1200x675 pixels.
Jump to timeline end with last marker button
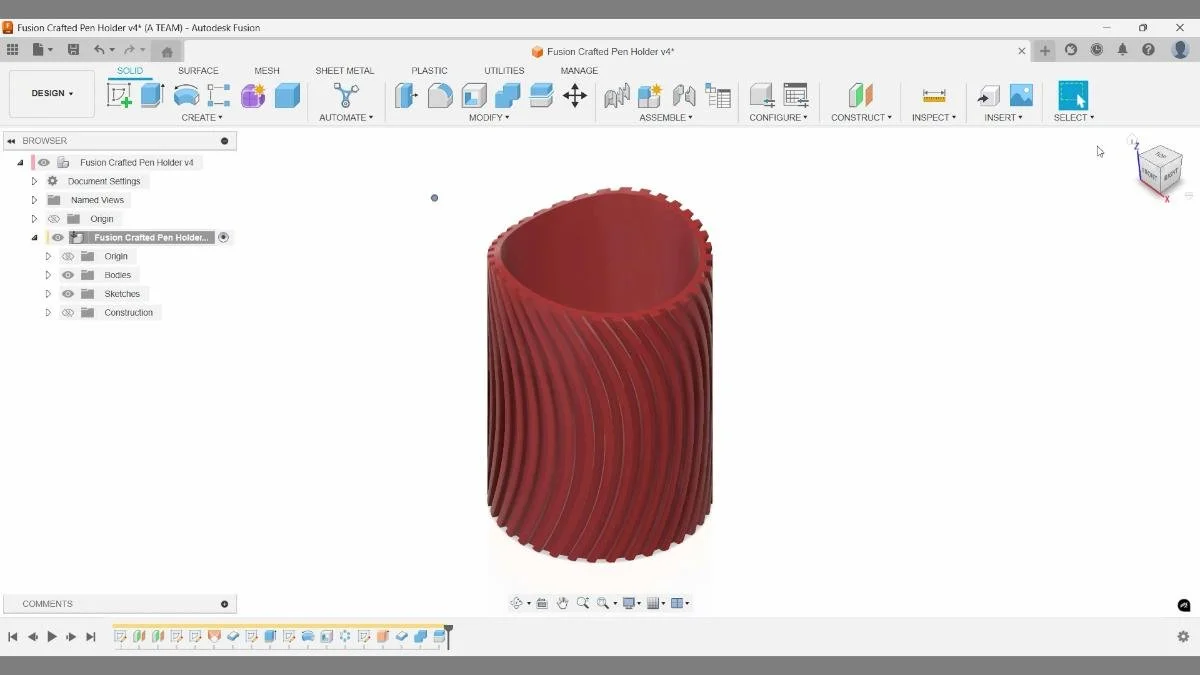pyautogui.click(x=89, y=636)
